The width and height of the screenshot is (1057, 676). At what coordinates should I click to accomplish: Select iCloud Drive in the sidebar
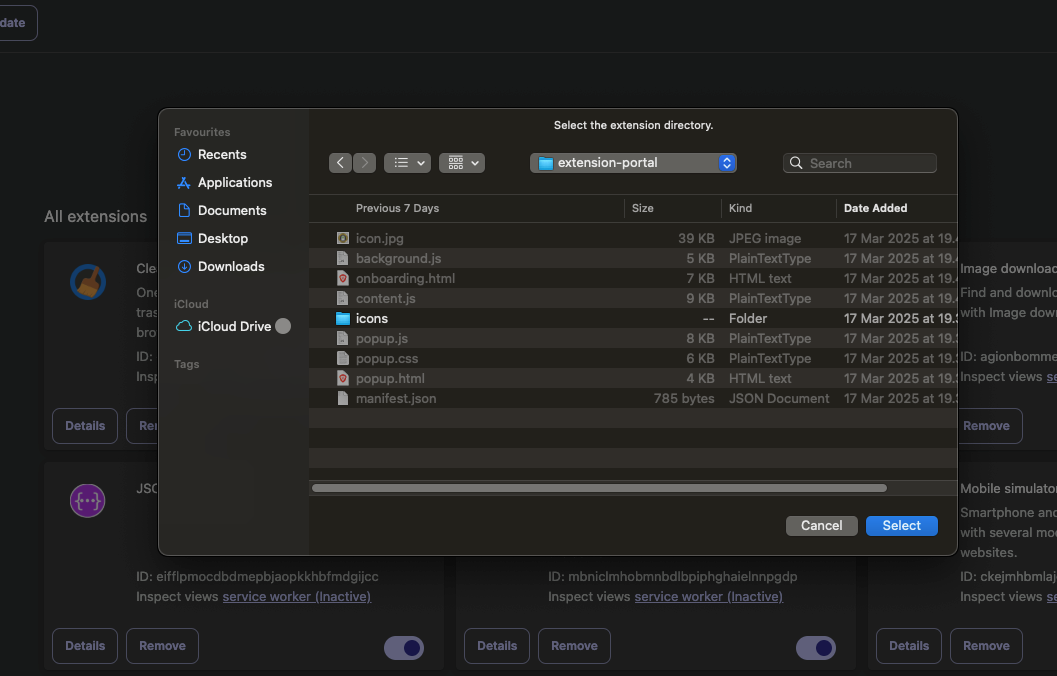point(234,326)
